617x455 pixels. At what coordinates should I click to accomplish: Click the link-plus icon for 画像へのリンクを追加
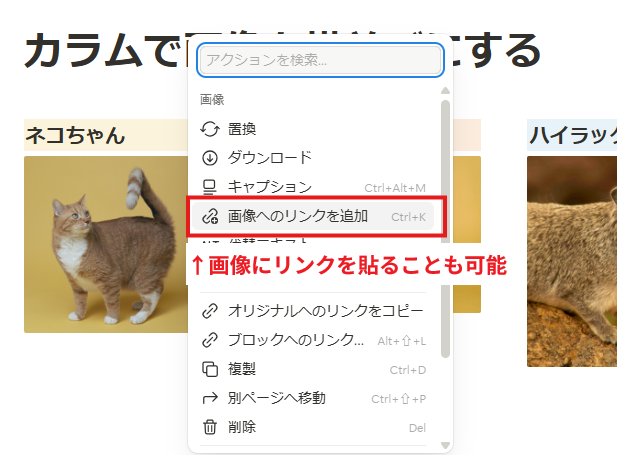pos(210,216)
